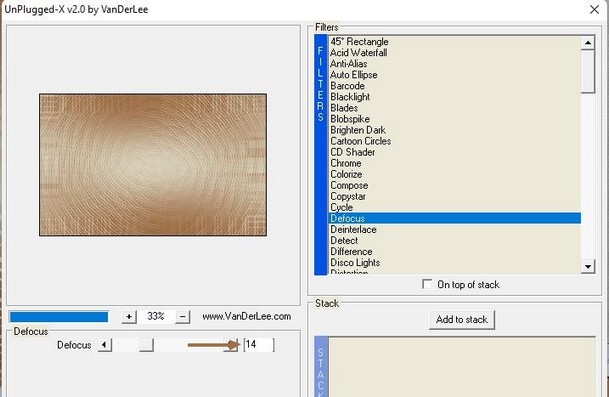Select the 45° Rectangle filter
Viewport: 609px width, 397px height.
[x=359, y=42]
